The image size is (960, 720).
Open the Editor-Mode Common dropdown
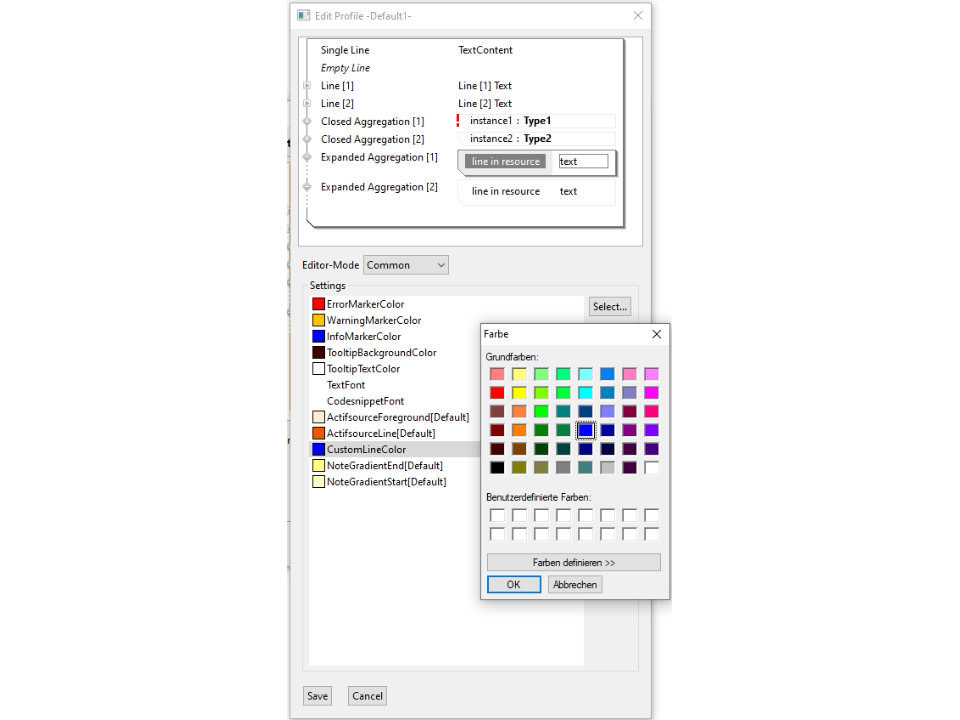pos(405,265)
